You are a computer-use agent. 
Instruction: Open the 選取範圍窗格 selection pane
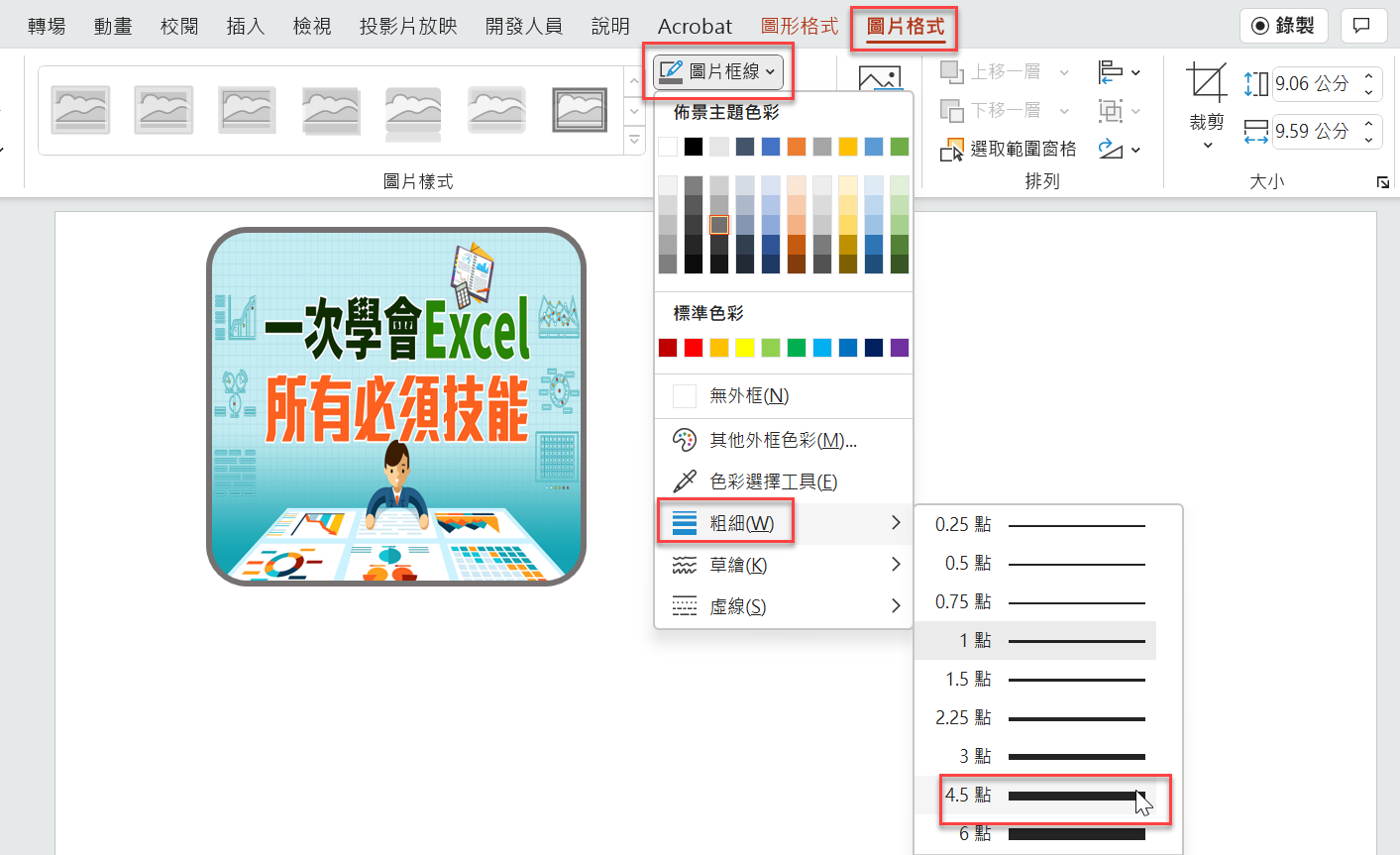click(1009, 149)
